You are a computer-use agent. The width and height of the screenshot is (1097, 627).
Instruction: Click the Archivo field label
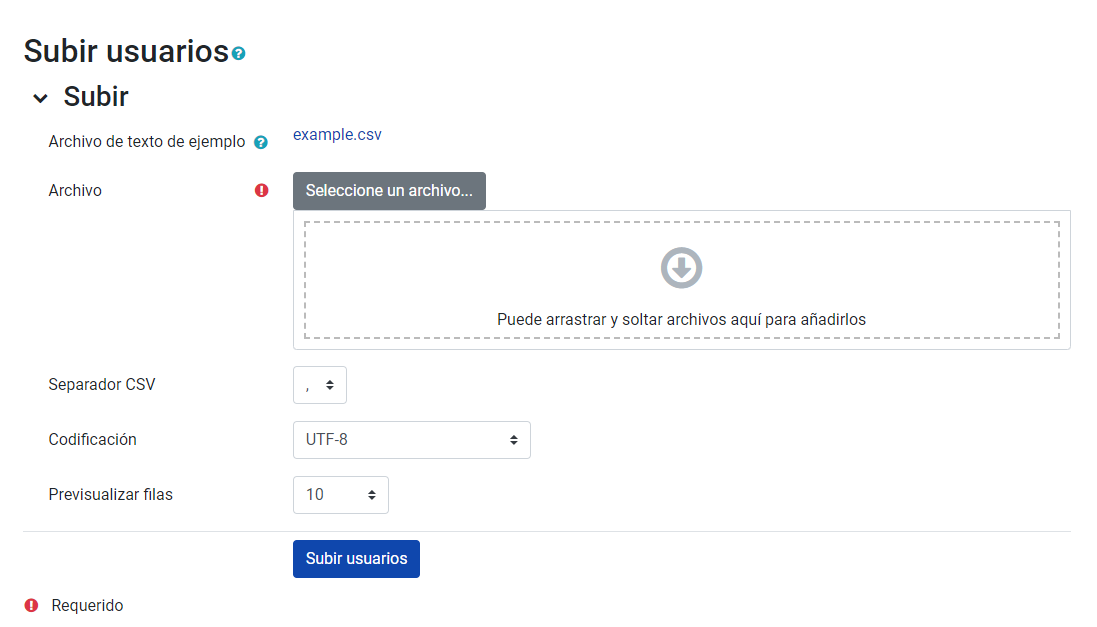click(75, 190)
